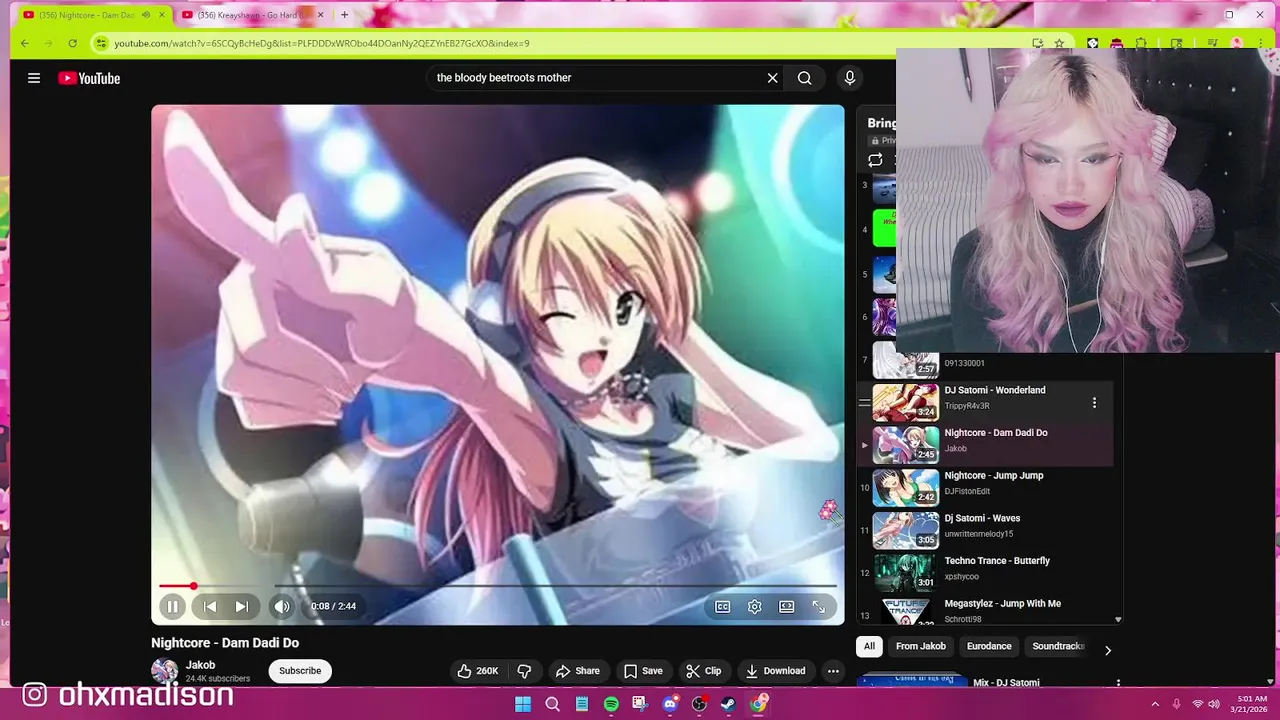
Task: Open OBS Studio from the taskbar
Action: 699,704
